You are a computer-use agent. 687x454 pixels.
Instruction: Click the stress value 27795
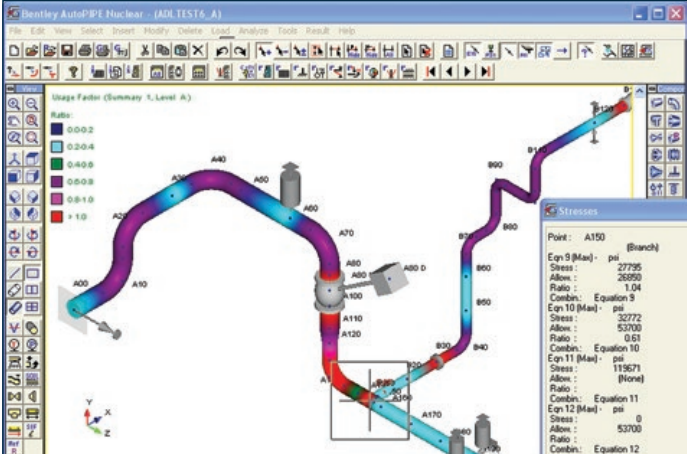point(630,267)
